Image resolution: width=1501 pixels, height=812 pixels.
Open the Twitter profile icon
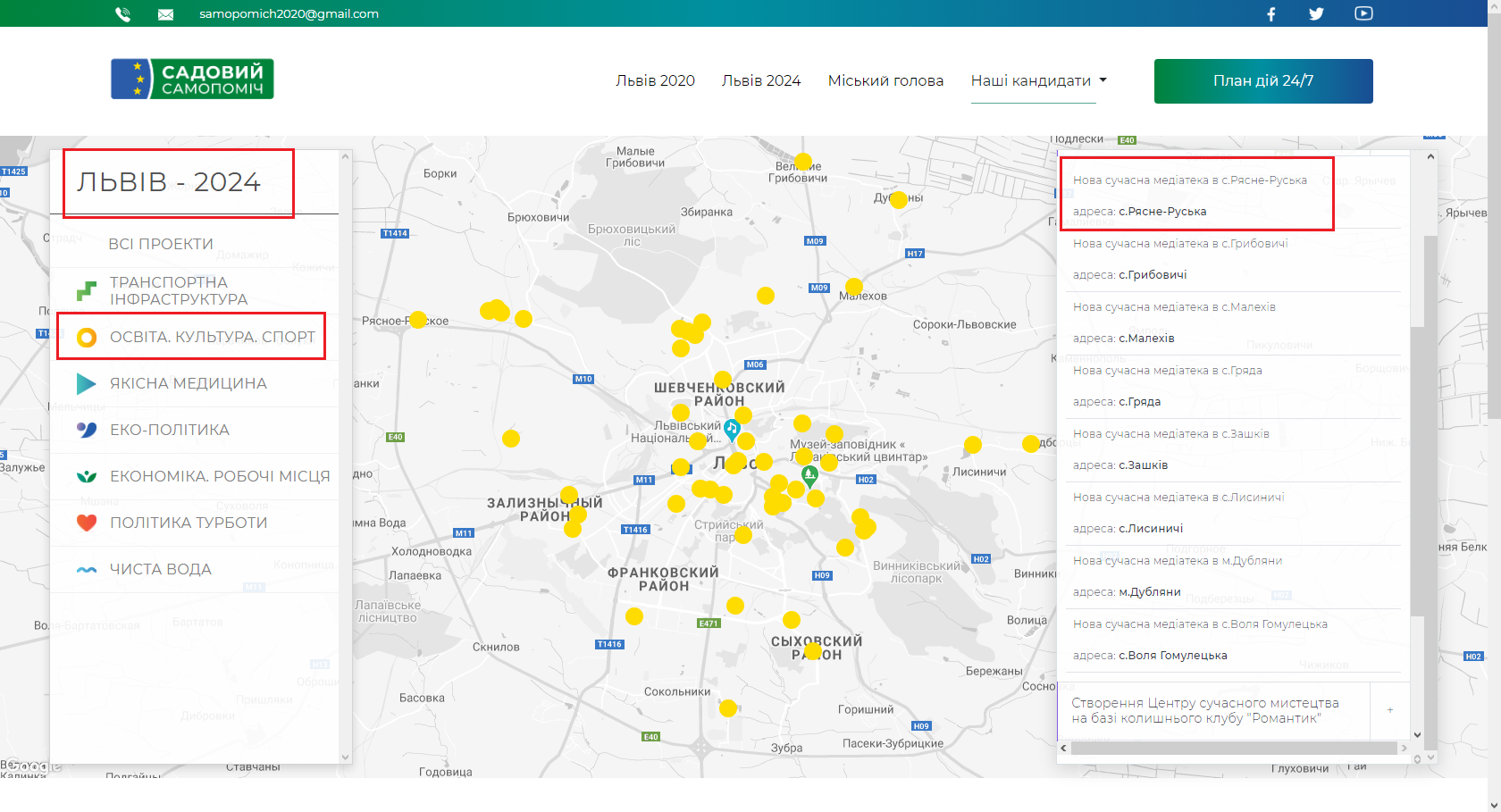tap(1316, 13)
